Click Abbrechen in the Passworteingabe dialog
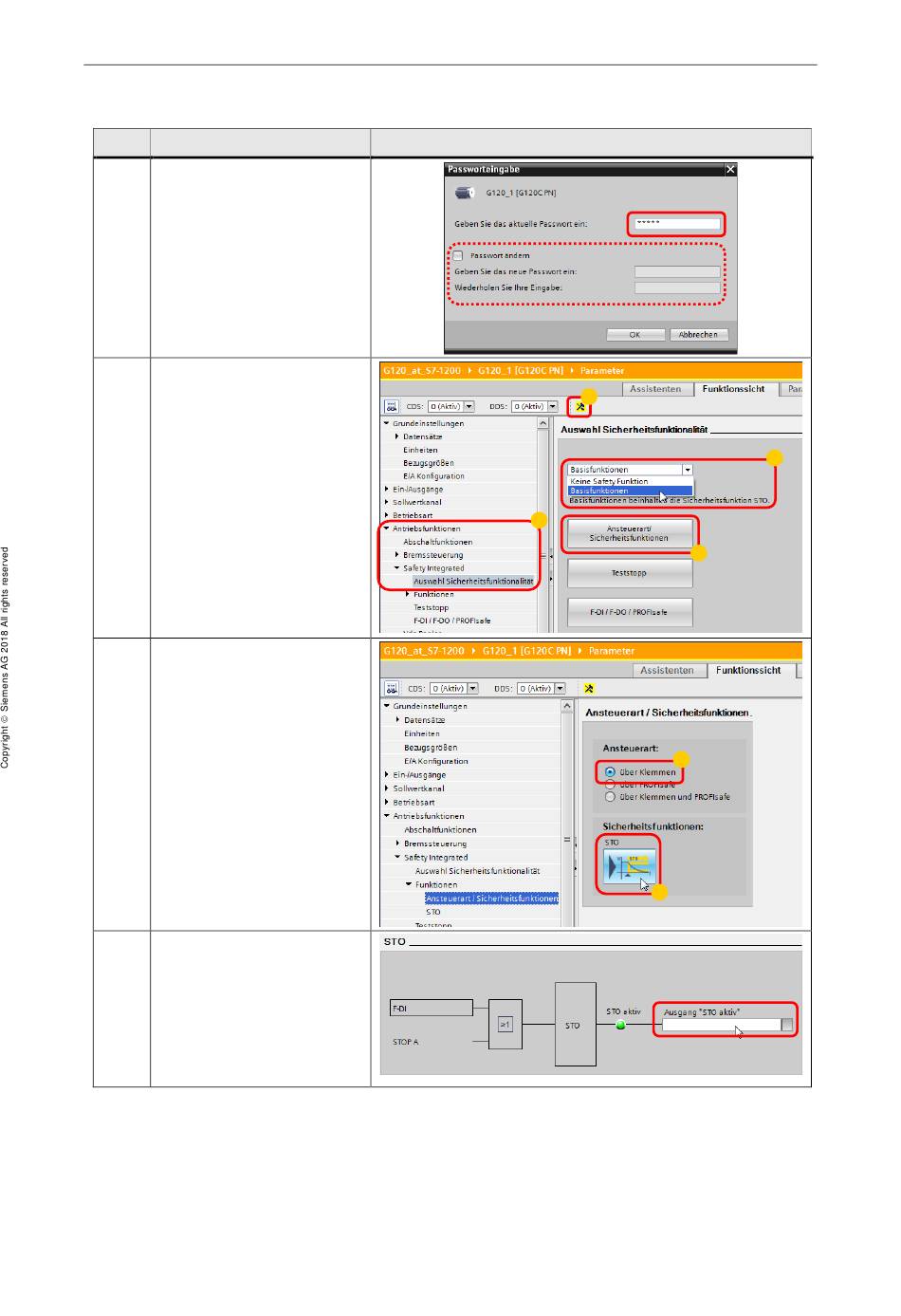This screenshot has height=1316, width=901. [x=699, y=335]
